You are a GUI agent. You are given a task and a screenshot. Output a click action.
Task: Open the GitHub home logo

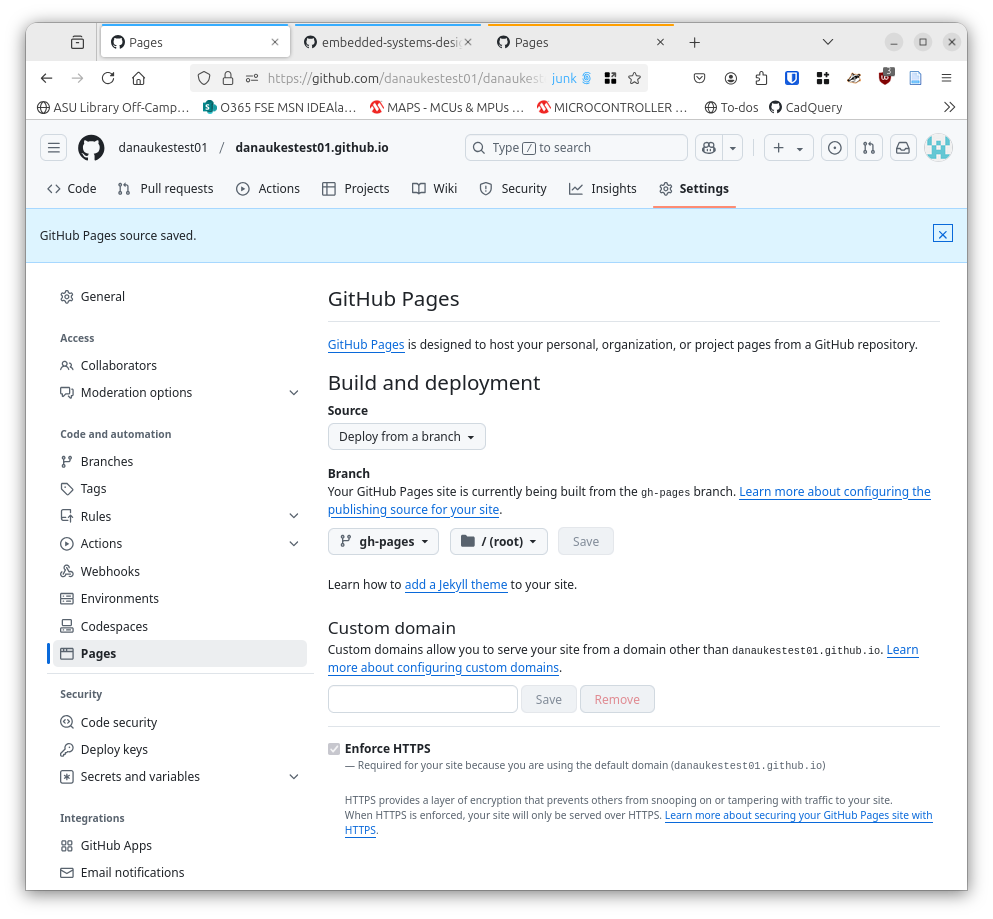91,148
